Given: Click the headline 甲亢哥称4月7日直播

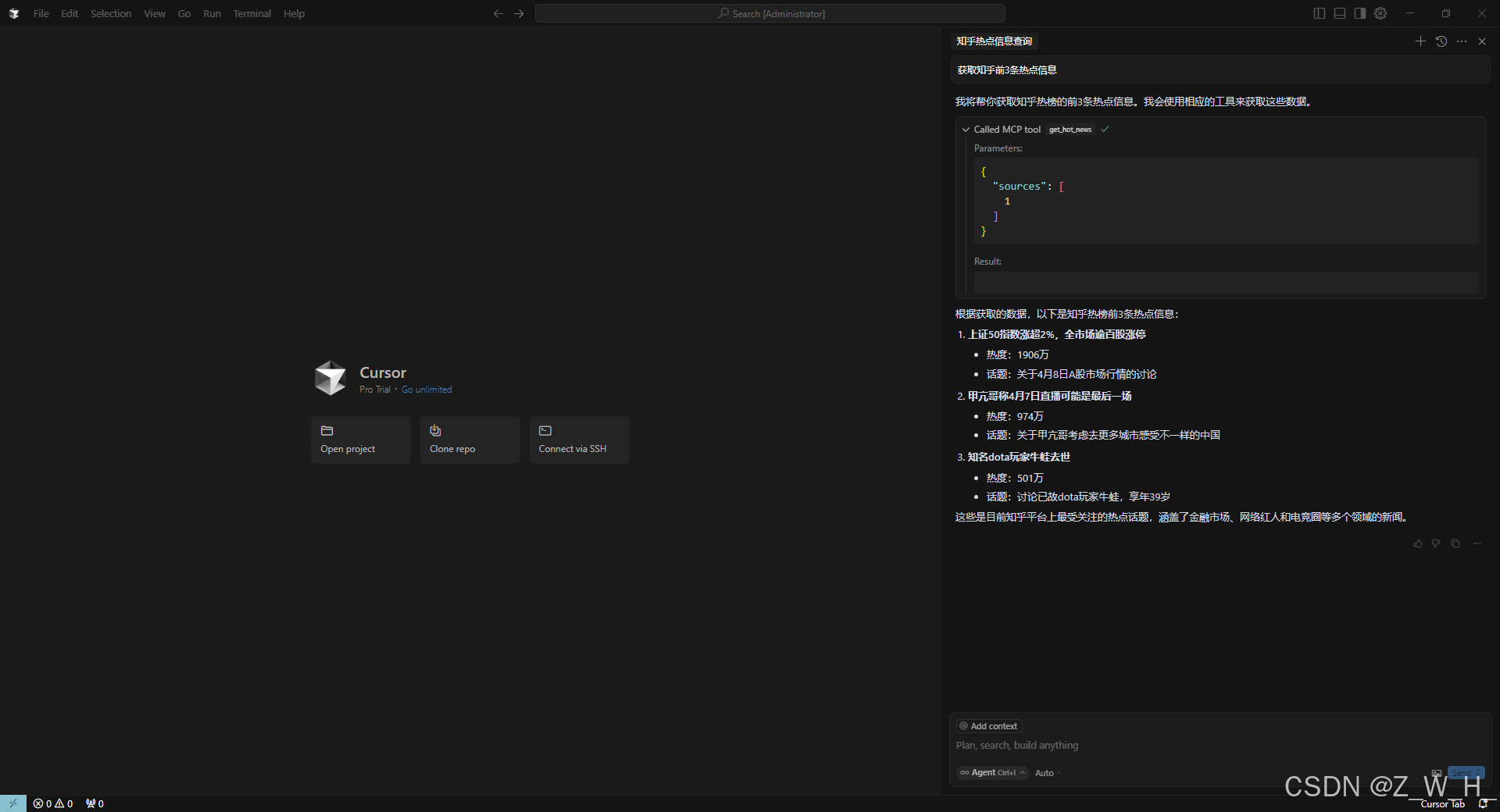Looking at the screenshot, I should pyautogui.click(x=1050, y=396).
